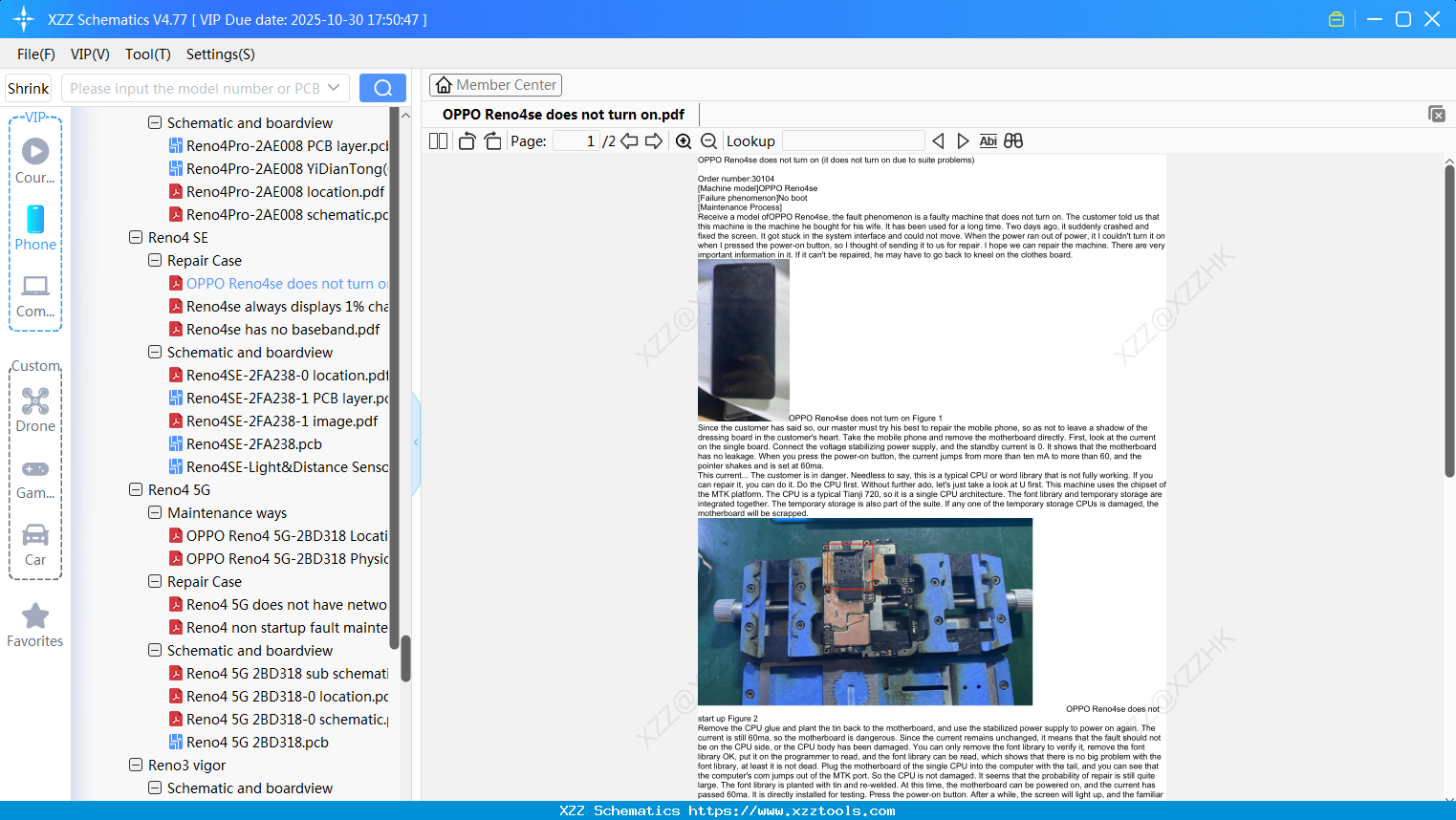
Task: Collapse Schematic and boardview under Reno3 vigor
Action: [x=155, y=788]
